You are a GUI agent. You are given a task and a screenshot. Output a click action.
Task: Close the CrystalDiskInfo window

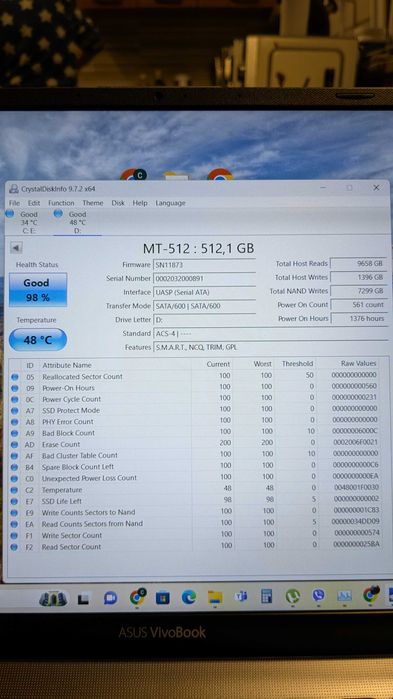pyautogui.click(x=376, y=188)
